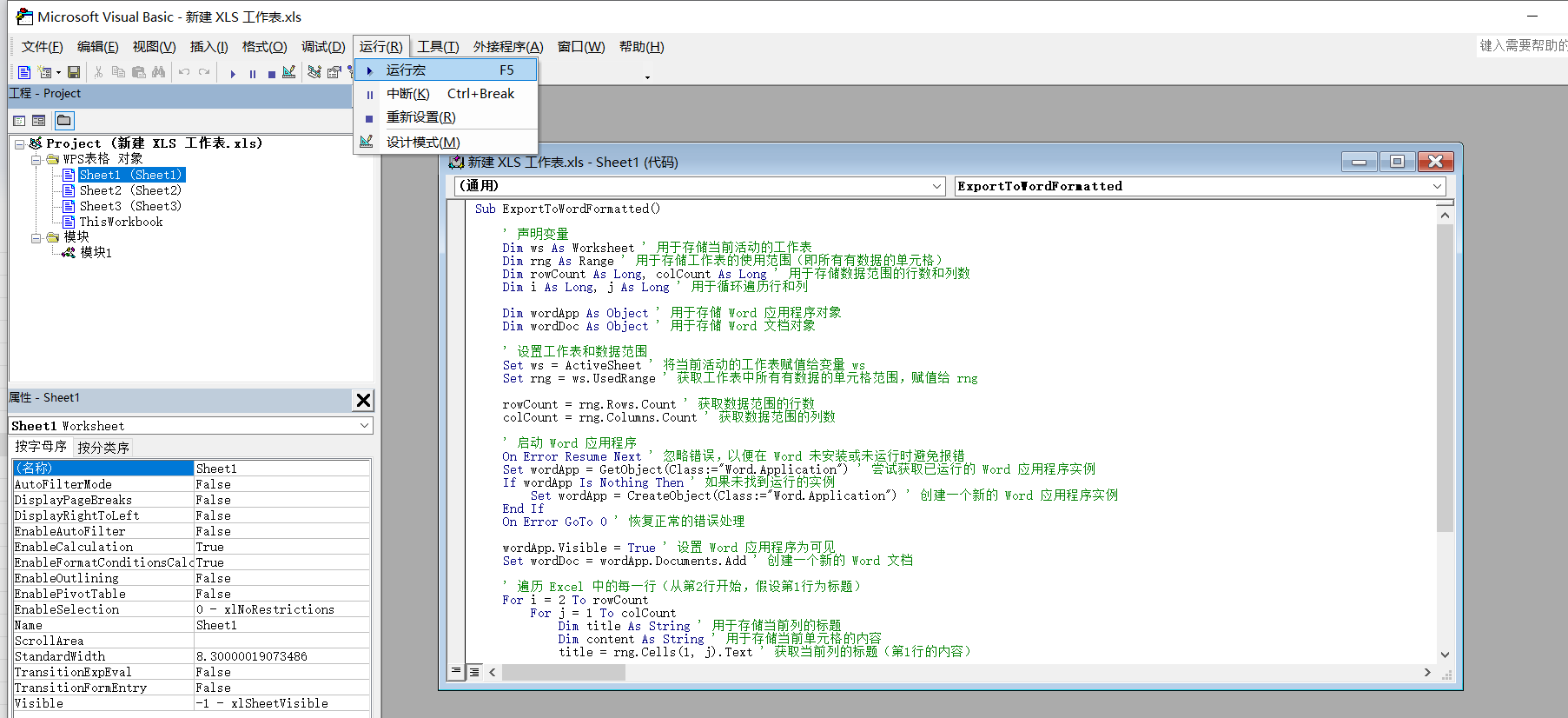The image size is (1568, 718).
Task: Click the View Code icon in Project panel
Action: point(19,121)
